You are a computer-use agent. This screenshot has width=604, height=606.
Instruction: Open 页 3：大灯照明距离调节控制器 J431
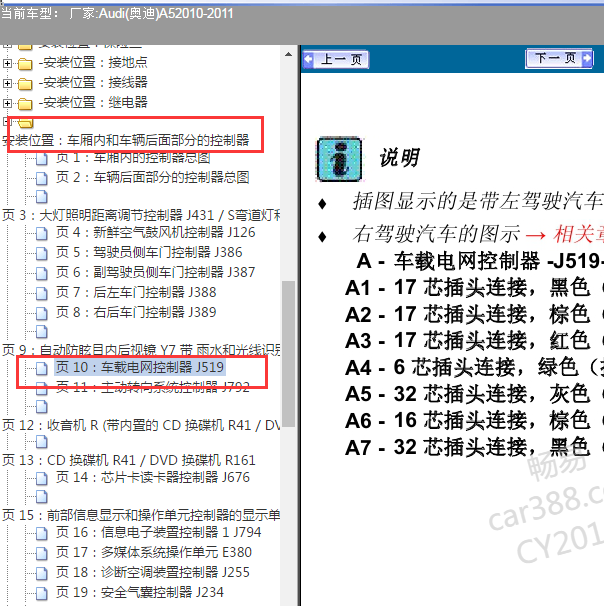click(x=141, y=214)
